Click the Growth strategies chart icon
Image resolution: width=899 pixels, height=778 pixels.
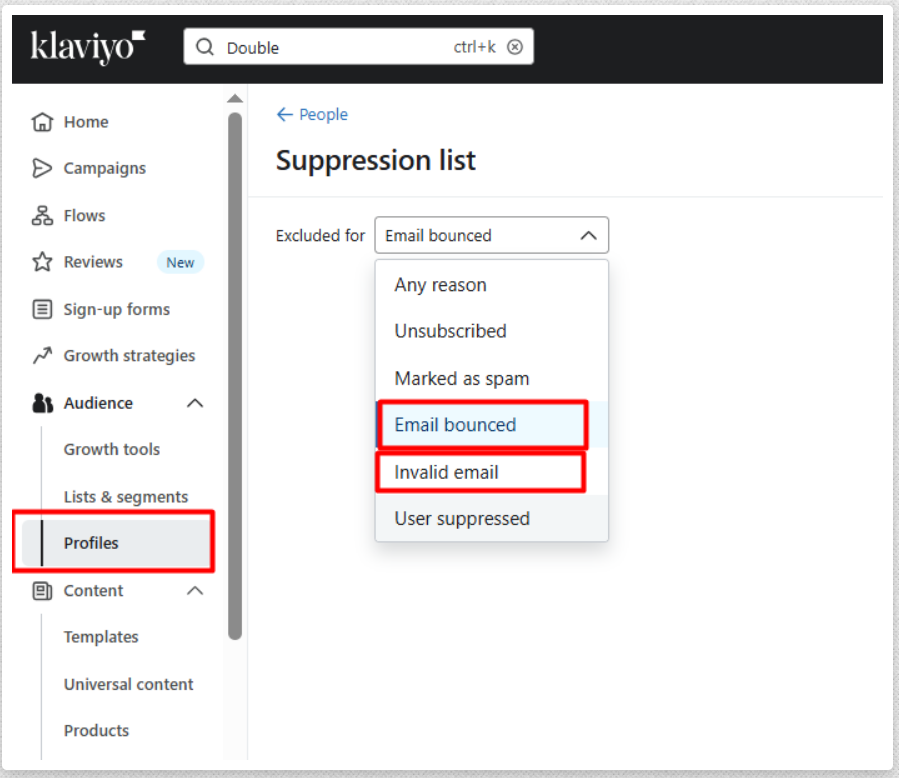(42, 355)
